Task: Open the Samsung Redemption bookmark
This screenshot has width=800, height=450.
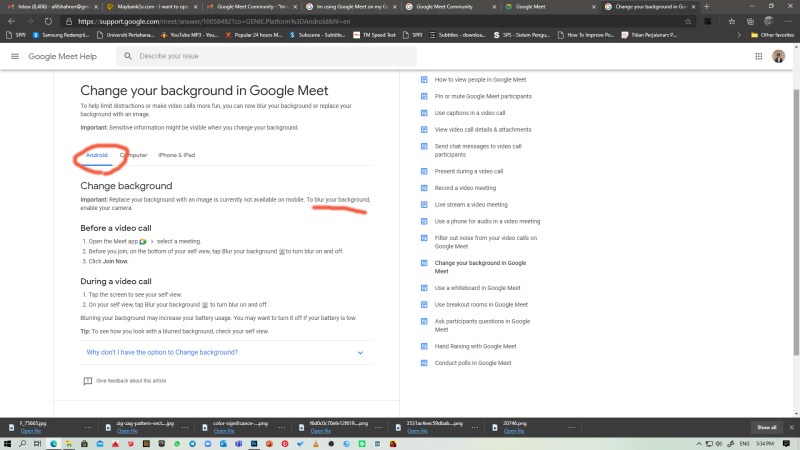Action: [x=61, y=35]
